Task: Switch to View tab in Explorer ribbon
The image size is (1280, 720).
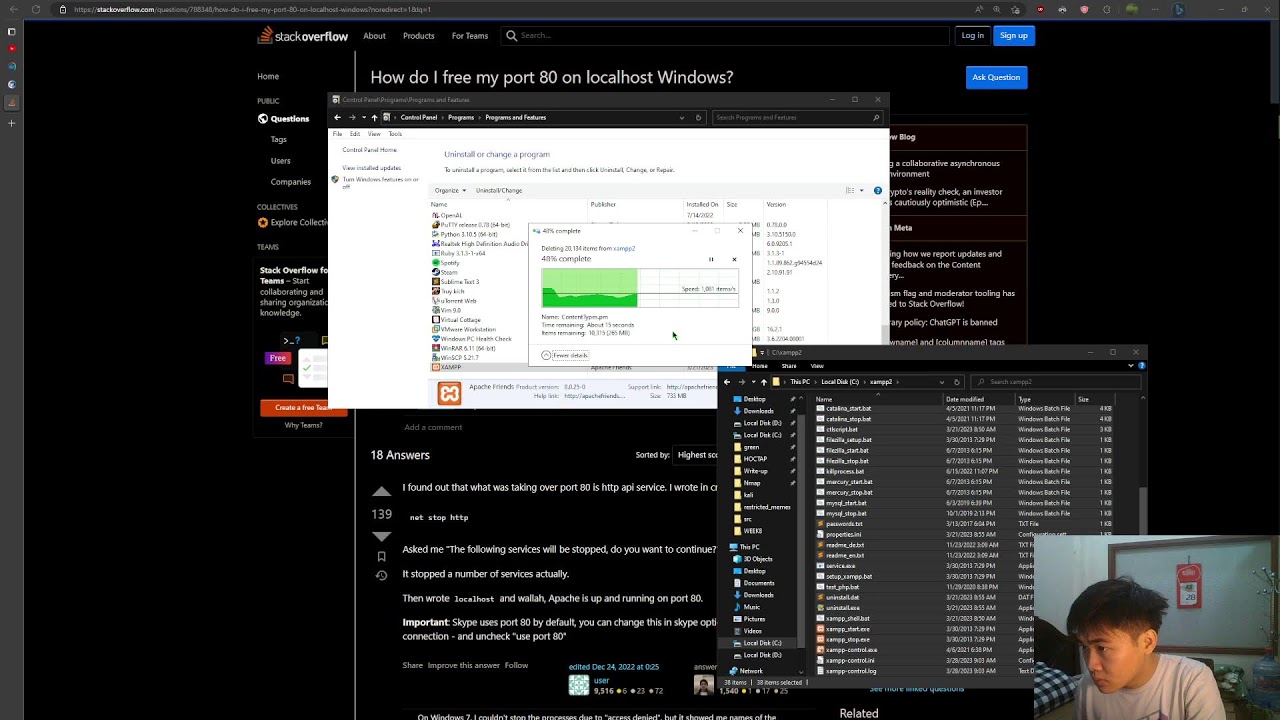Action: coord(817,366)
